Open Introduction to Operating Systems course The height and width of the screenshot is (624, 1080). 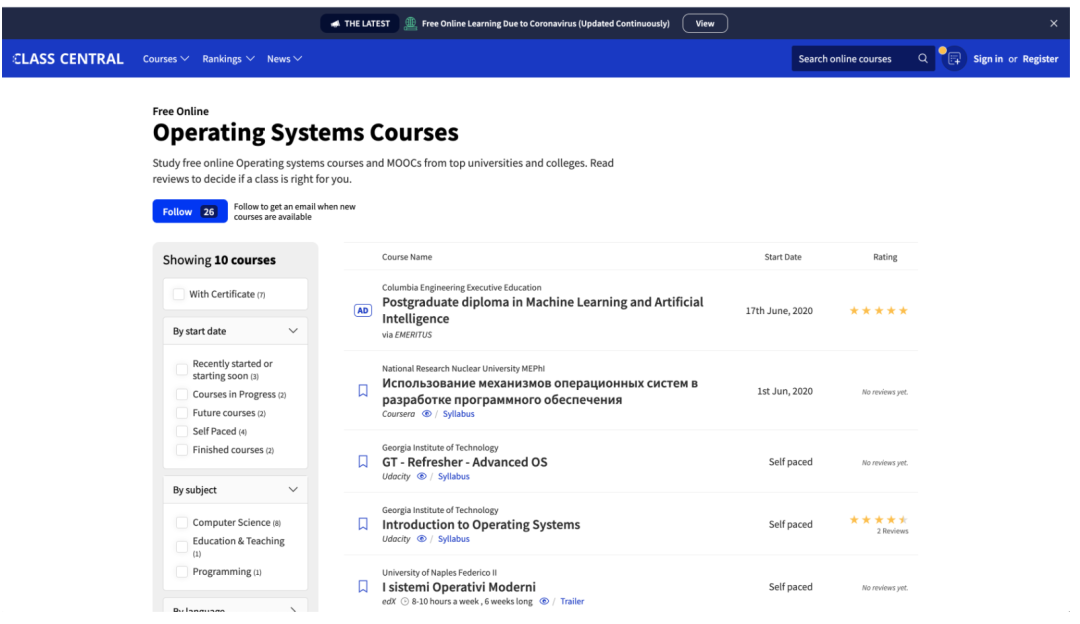point(481,525)
